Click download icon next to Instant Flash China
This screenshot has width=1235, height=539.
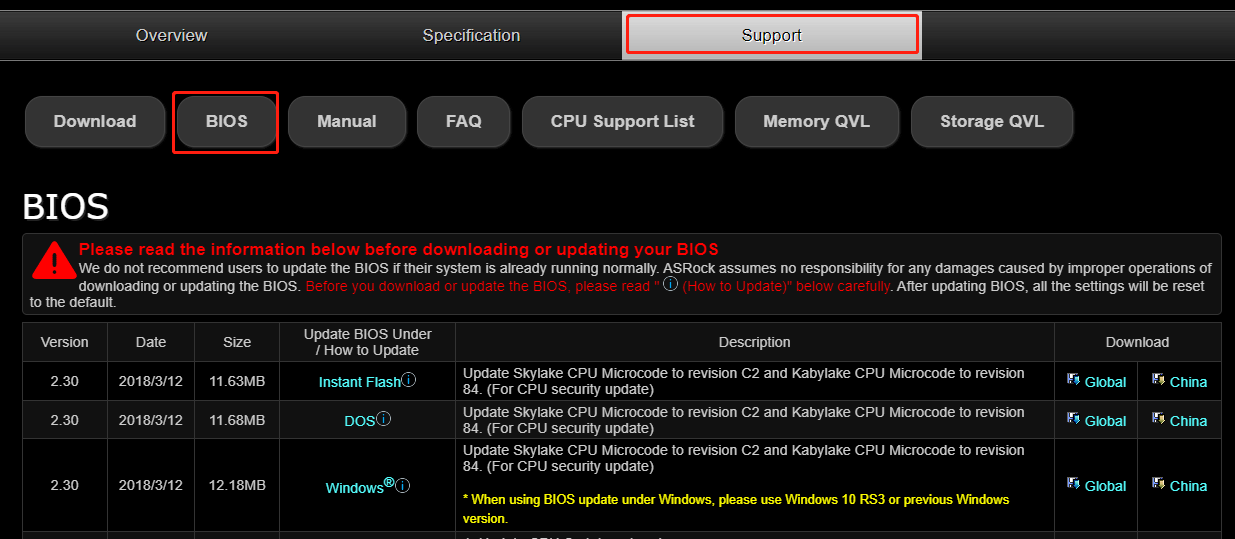coord(1159,380)
